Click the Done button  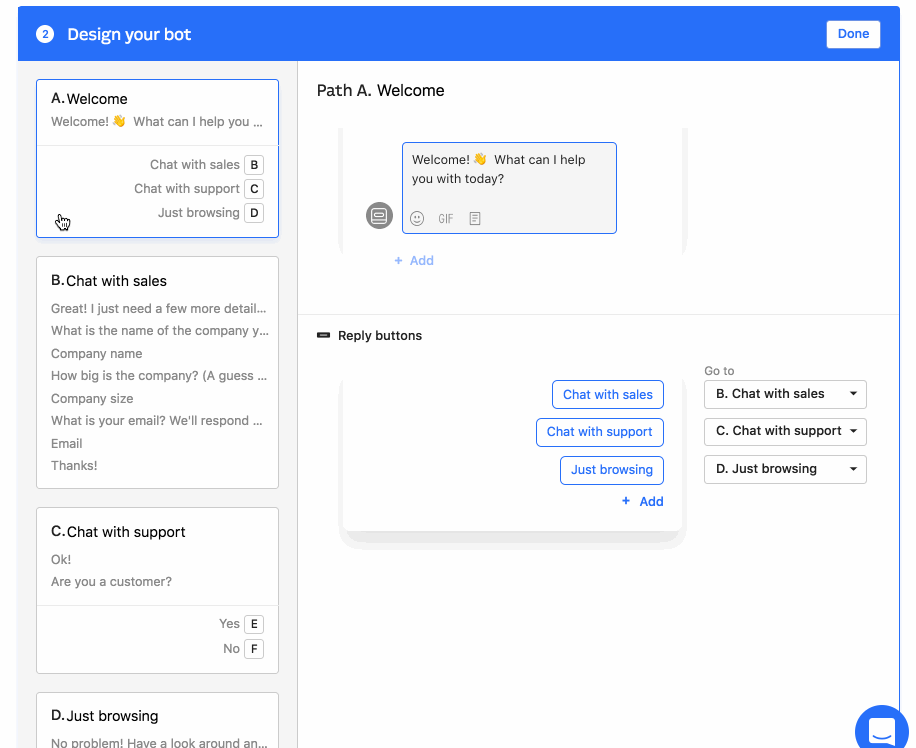(853, 34)
